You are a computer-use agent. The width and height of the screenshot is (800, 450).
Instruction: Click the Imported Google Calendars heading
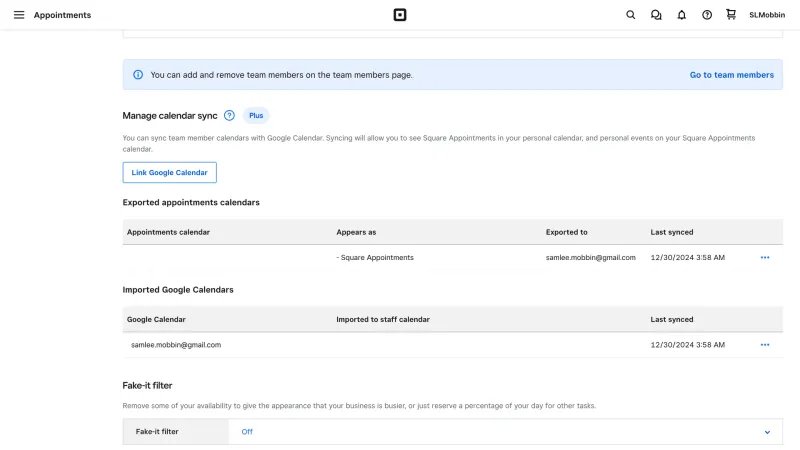pos(178,290)
